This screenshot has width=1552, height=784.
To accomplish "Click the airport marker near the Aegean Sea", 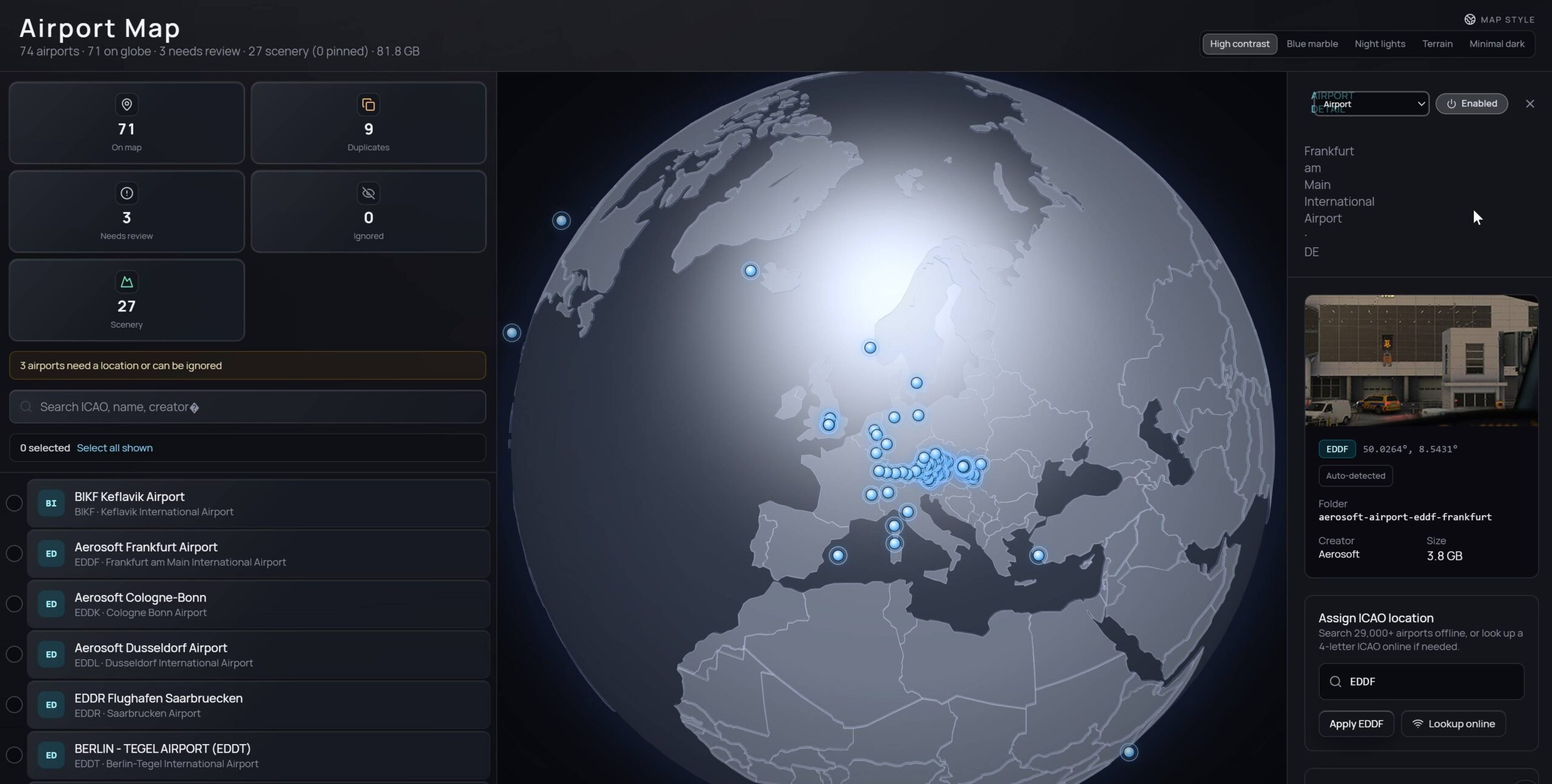I will (x=1039, y=555).
